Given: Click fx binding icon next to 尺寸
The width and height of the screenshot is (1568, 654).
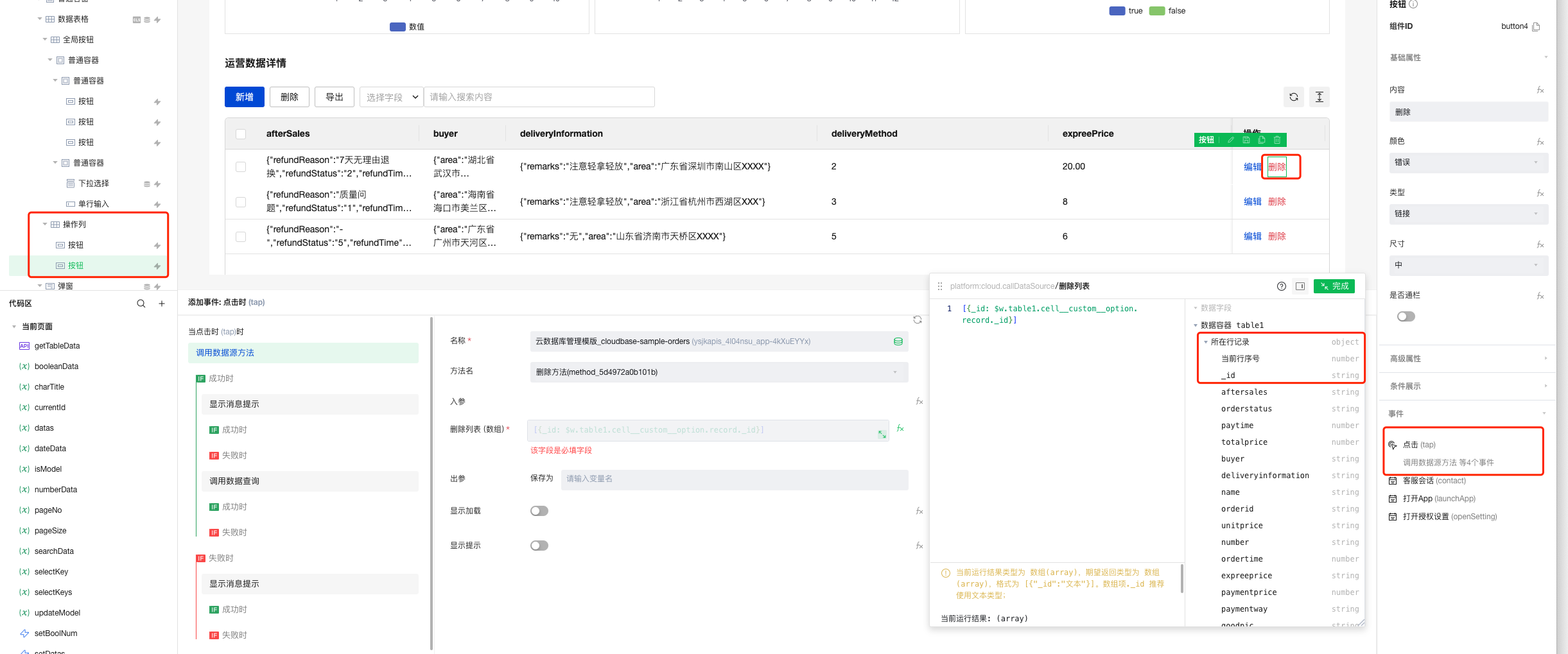Looking at the screenshot, I should [x=1540, y=244].
